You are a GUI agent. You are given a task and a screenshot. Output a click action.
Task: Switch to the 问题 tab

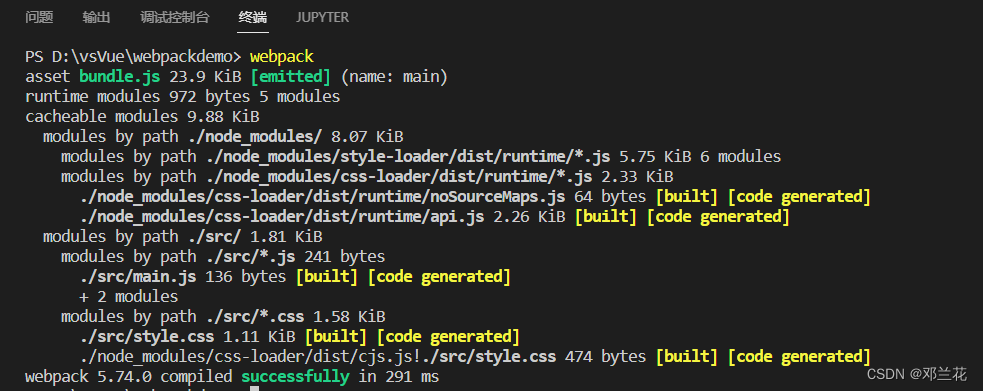(x=39, y=18)
